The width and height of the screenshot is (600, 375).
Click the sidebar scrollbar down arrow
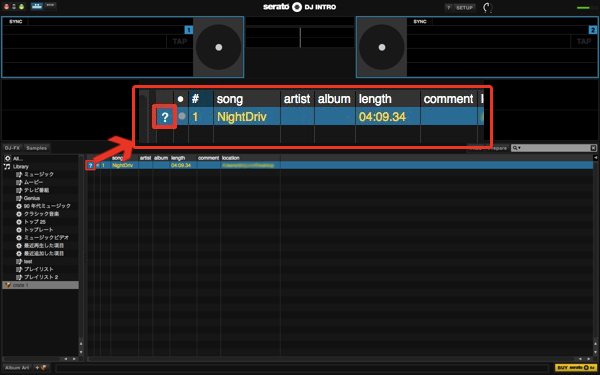click(81, 351)
